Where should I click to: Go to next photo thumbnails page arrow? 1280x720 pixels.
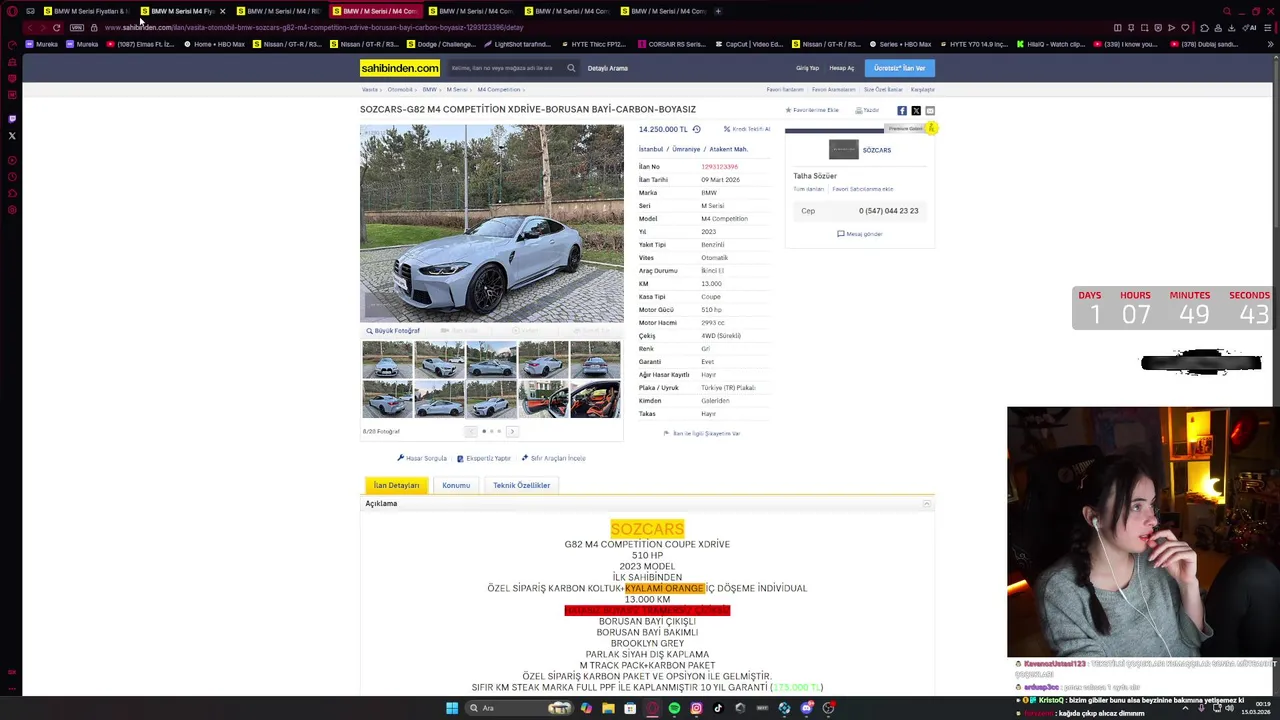[x=512, y=431]
